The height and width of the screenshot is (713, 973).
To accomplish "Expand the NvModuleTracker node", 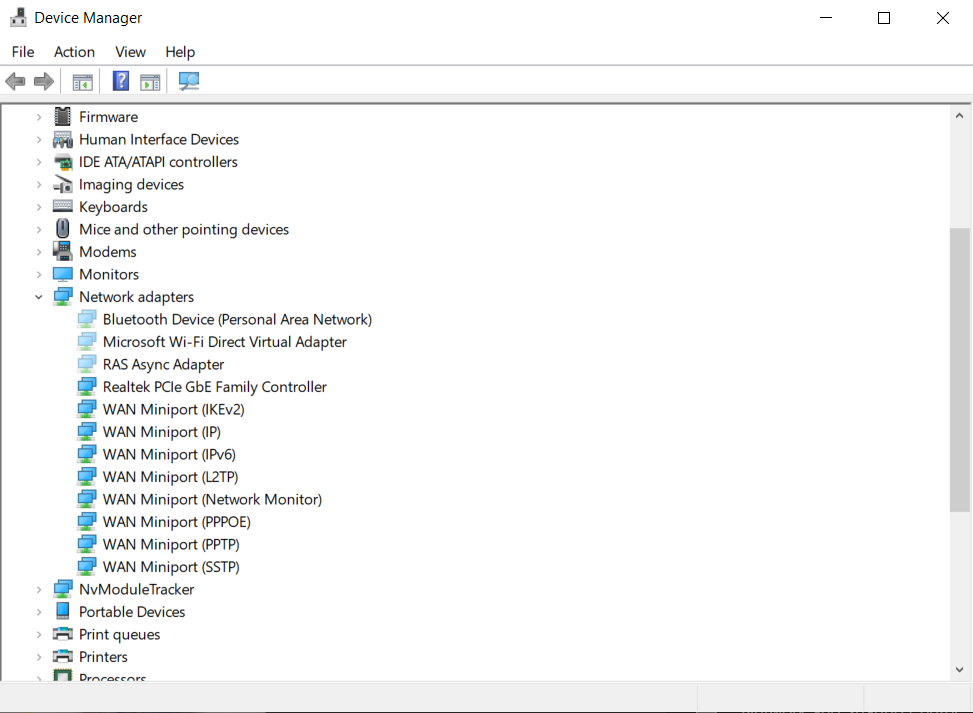I will click(39, 589).
